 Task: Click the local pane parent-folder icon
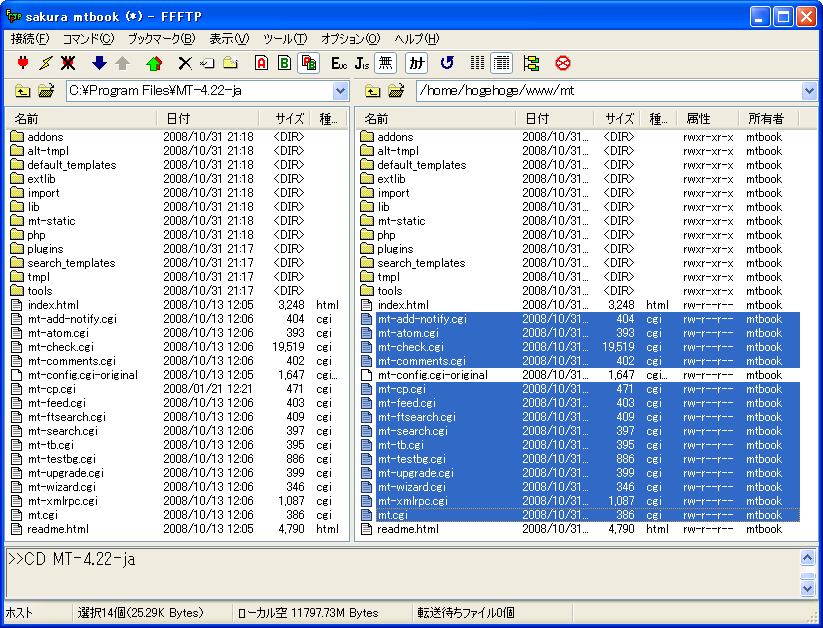(x=23, y=91)
